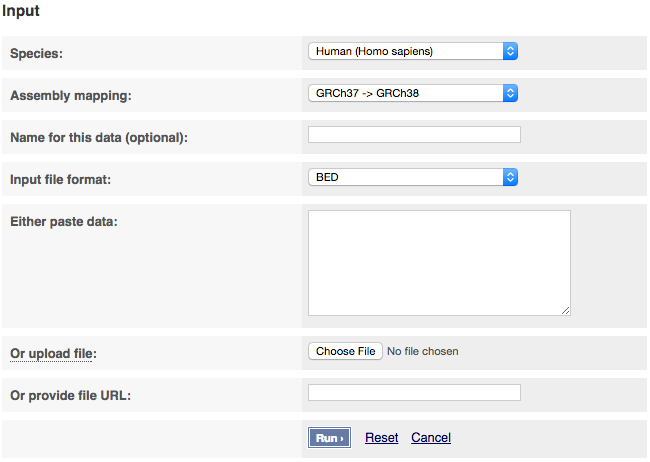
Task: Click the Reset link
Action: point(381,438)
